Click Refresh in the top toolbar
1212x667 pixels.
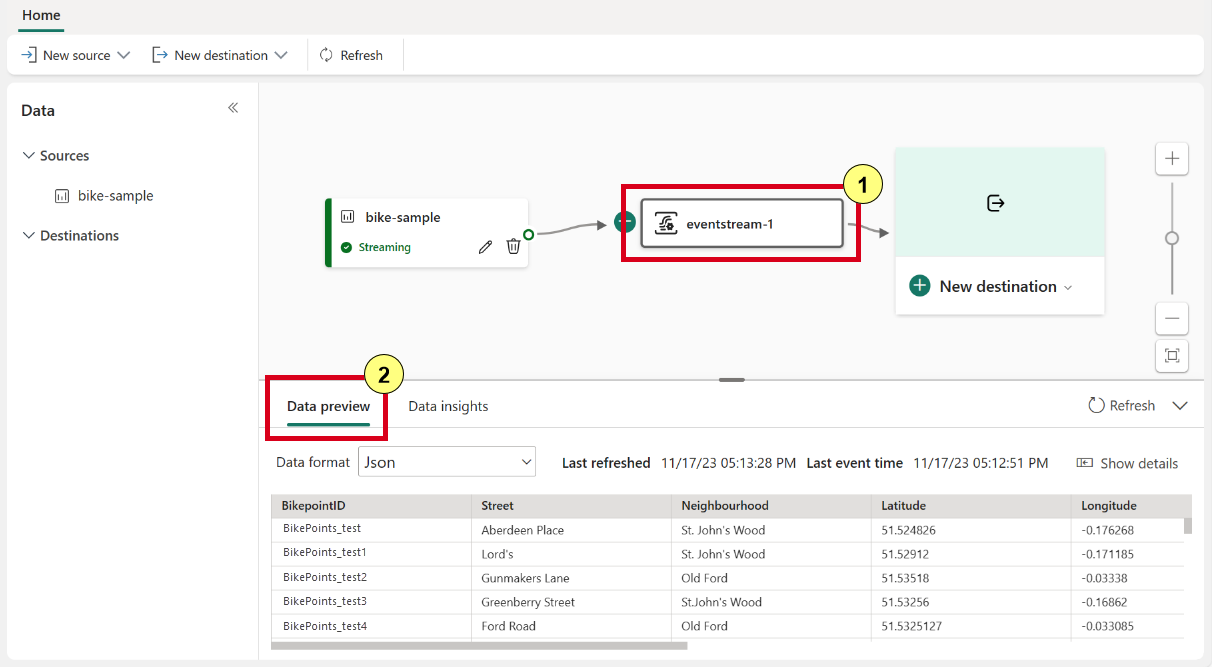click(351, 55)
